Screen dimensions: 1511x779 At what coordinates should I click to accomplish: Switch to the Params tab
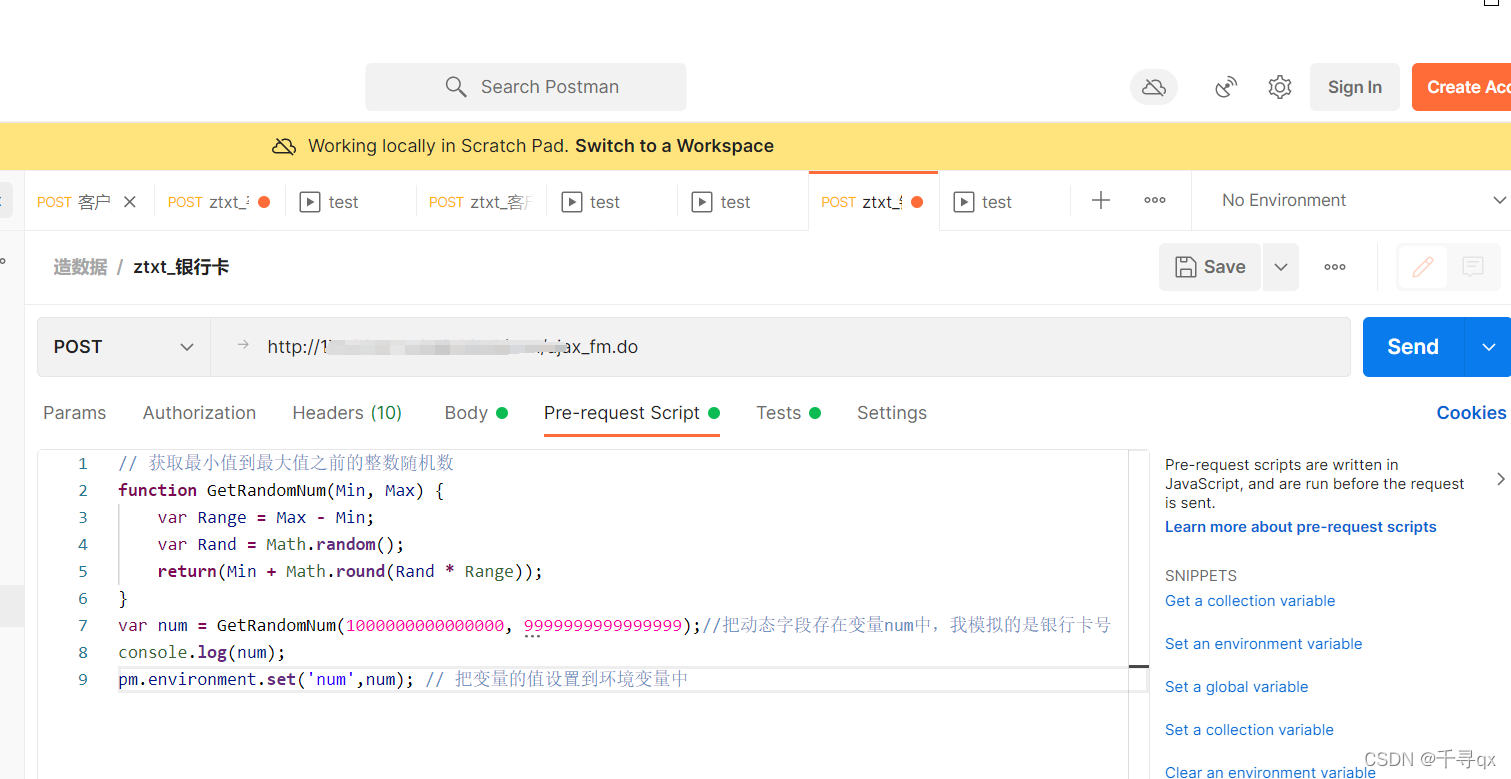(74, 413)
